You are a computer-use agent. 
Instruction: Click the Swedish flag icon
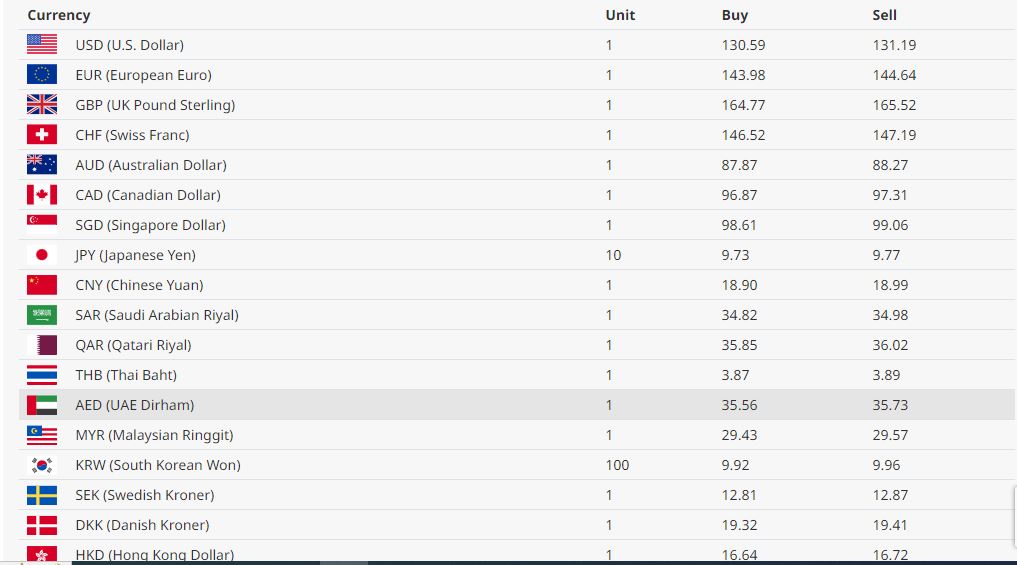coord(42,495)
